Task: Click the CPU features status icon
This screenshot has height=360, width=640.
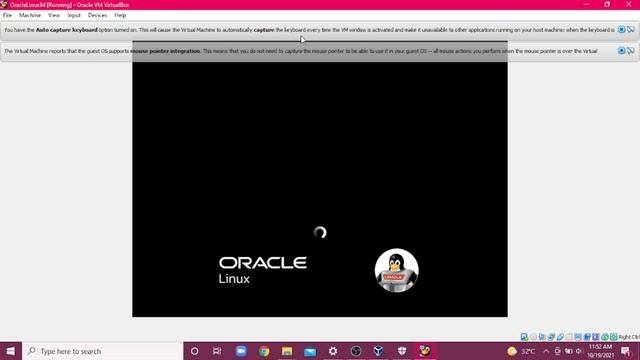Action: click(x=596, y=337)
